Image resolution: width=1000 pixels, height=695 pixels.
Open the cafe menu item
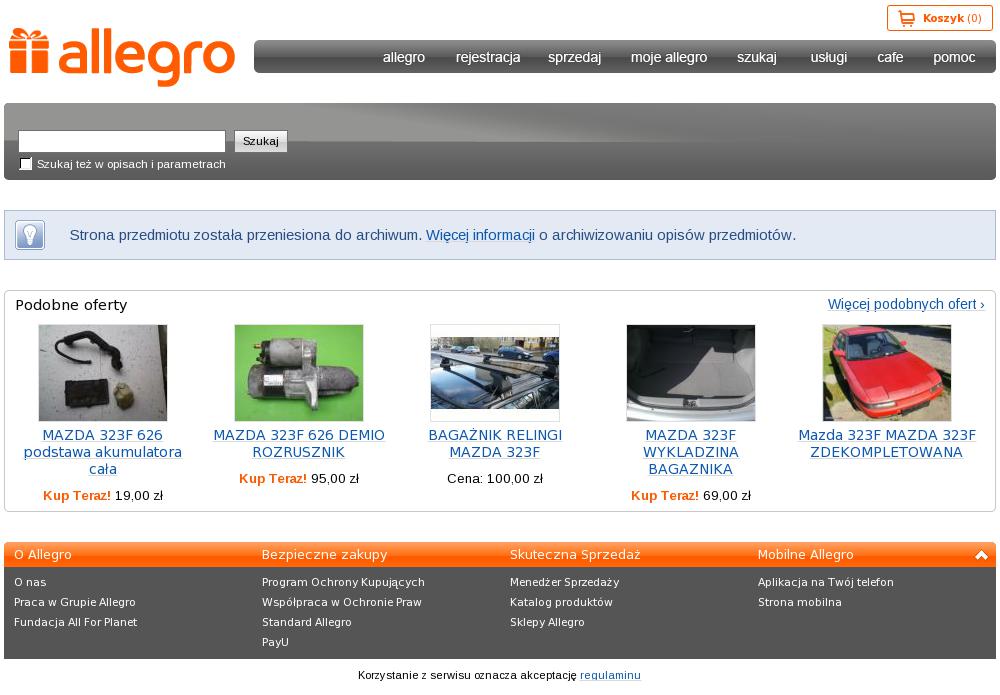point(890,57)
